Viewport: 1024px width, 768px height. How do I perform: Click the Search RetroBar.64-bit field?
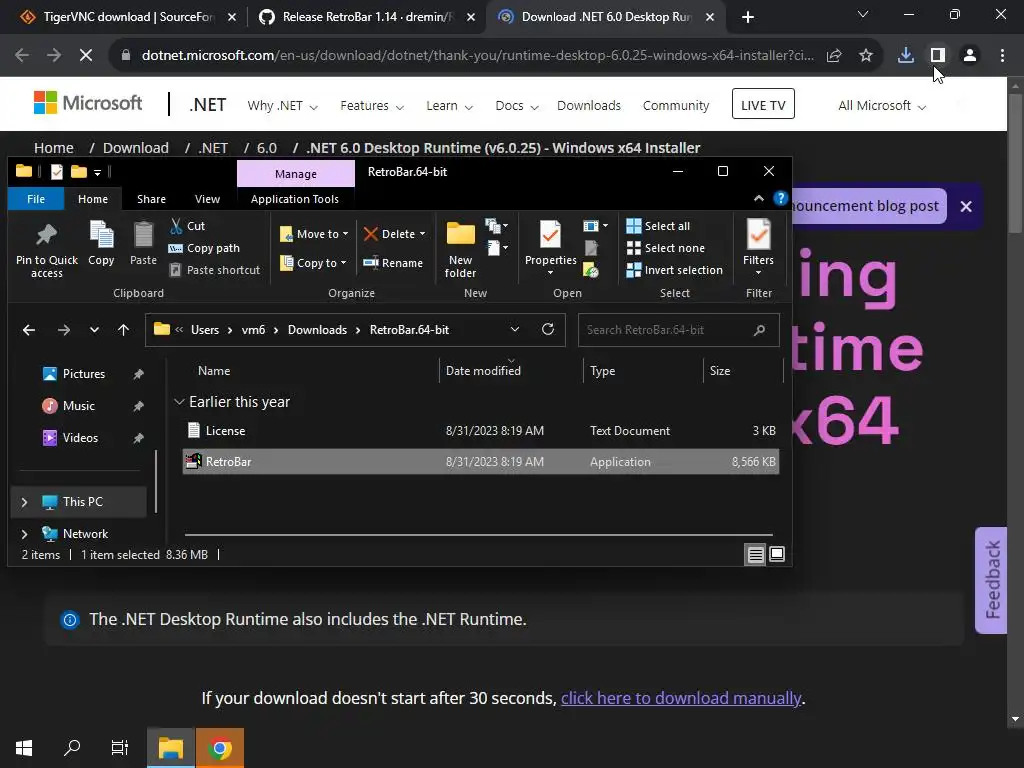pos(679,330)
